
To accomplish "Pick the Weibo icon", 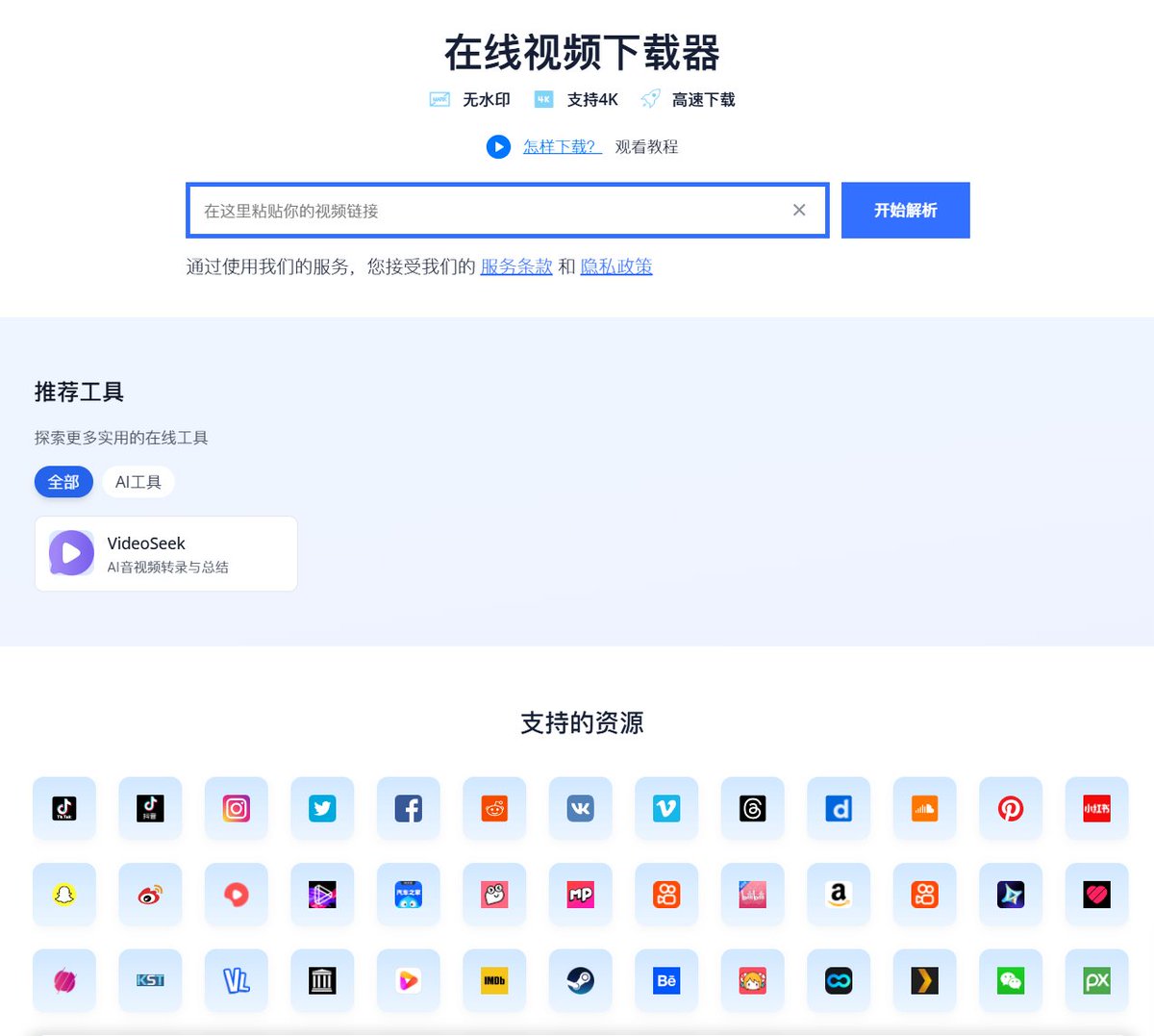I will [x=150, y=895].
